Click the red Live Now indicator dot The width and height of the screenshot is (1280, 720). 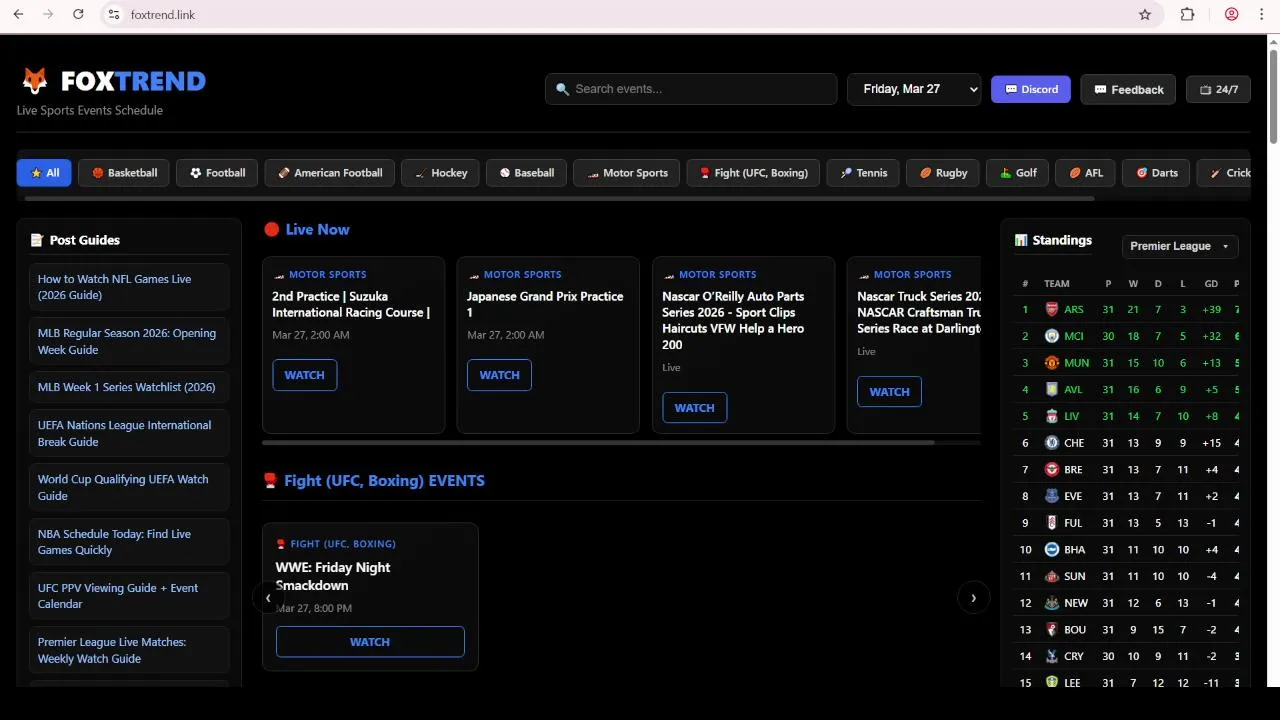(271, 230)
